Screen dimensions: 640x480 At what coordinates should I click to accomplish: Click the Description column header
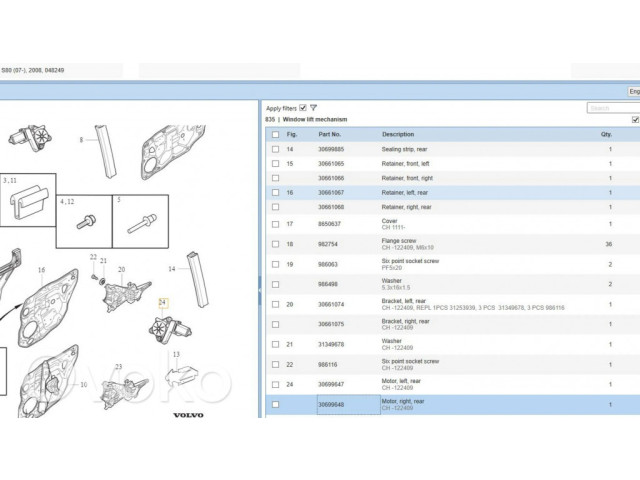[397, 134]
